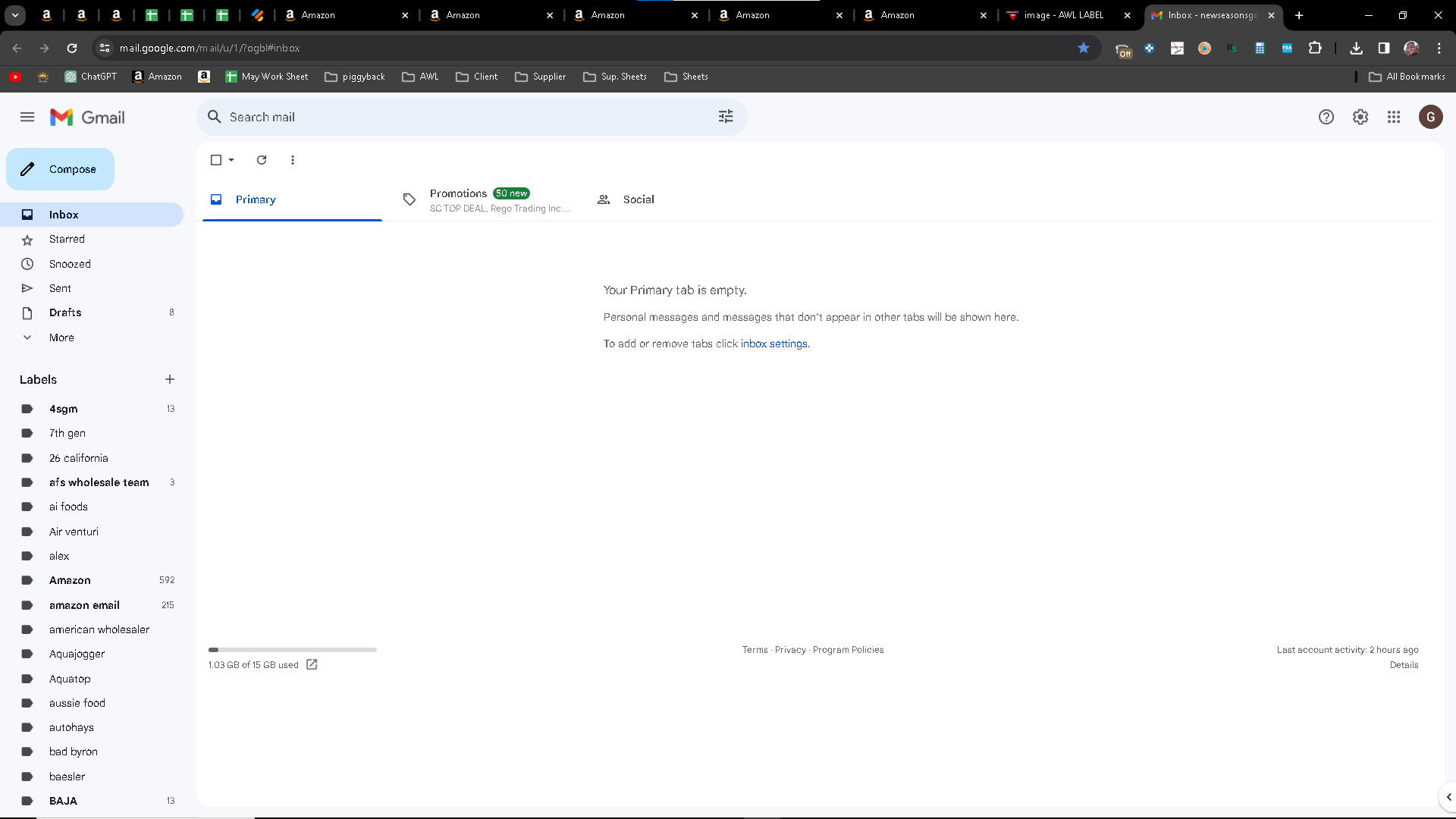The height and width of the screenshot is (819, 1456).
Task: Focus the Chrome address bar URL
Action: click(x=209, y=48)
